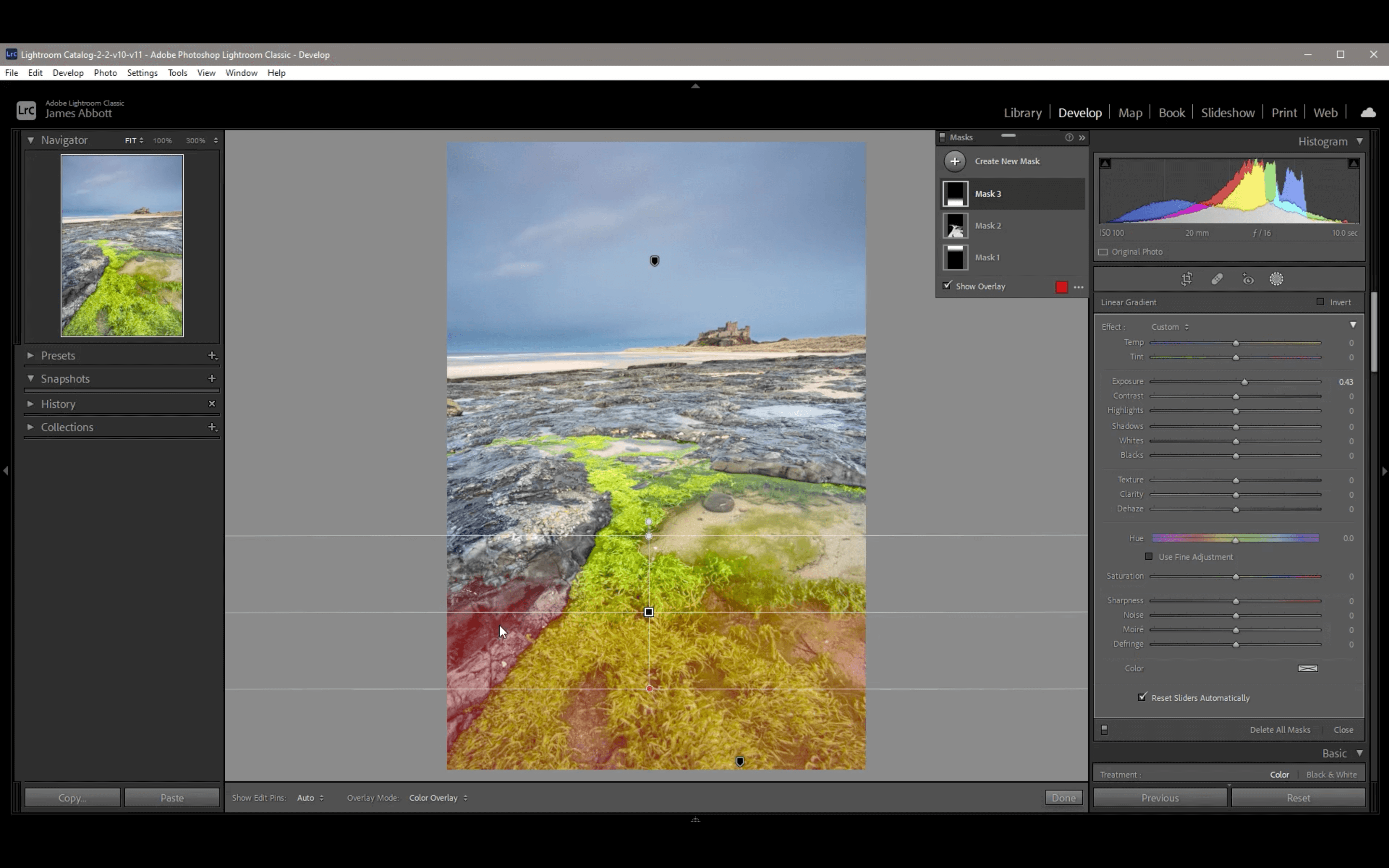Image resolution: width=1389 pixels, height=868 pixels.
Task: Select the Red Eye Correction tool
Action: (x=1248, y=279)
